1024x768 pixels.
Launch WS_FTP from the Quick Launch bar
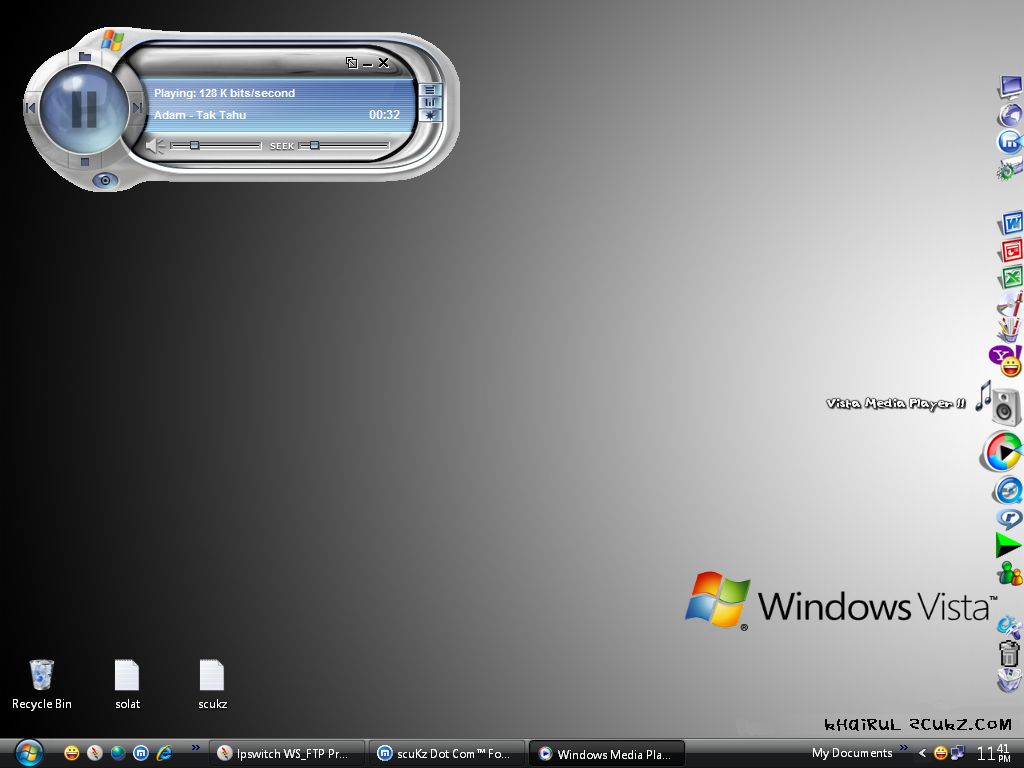pyautogui.click(x=95, y=753)
